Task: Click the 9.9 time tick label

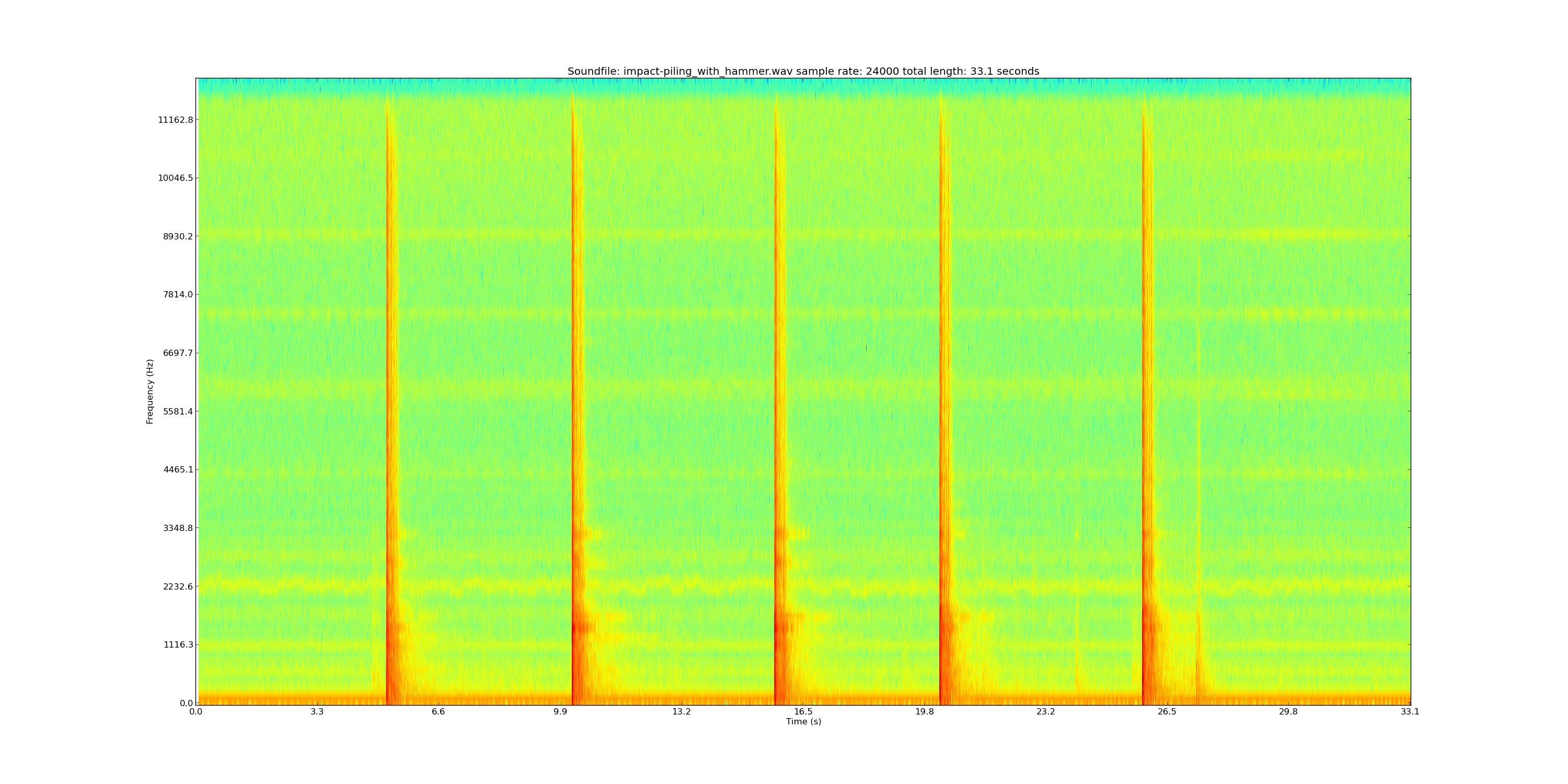Action: point(560,712)
